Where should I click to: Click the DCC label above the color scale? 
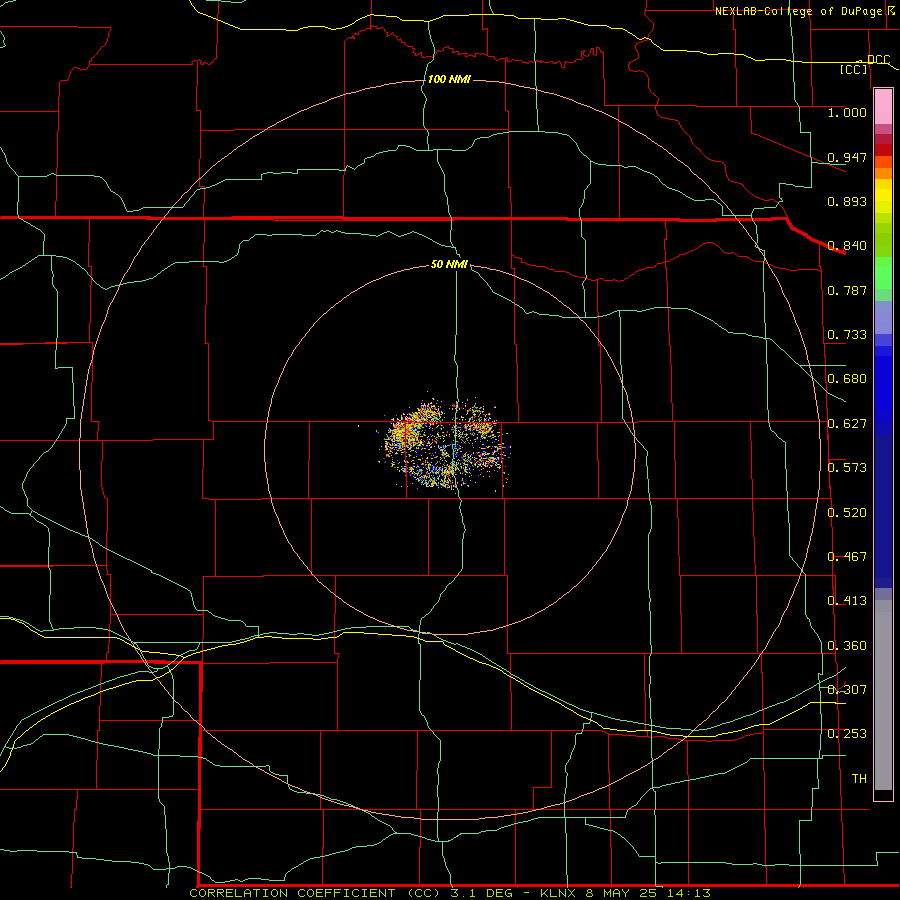pyautogui.click(x=878, y=59)
